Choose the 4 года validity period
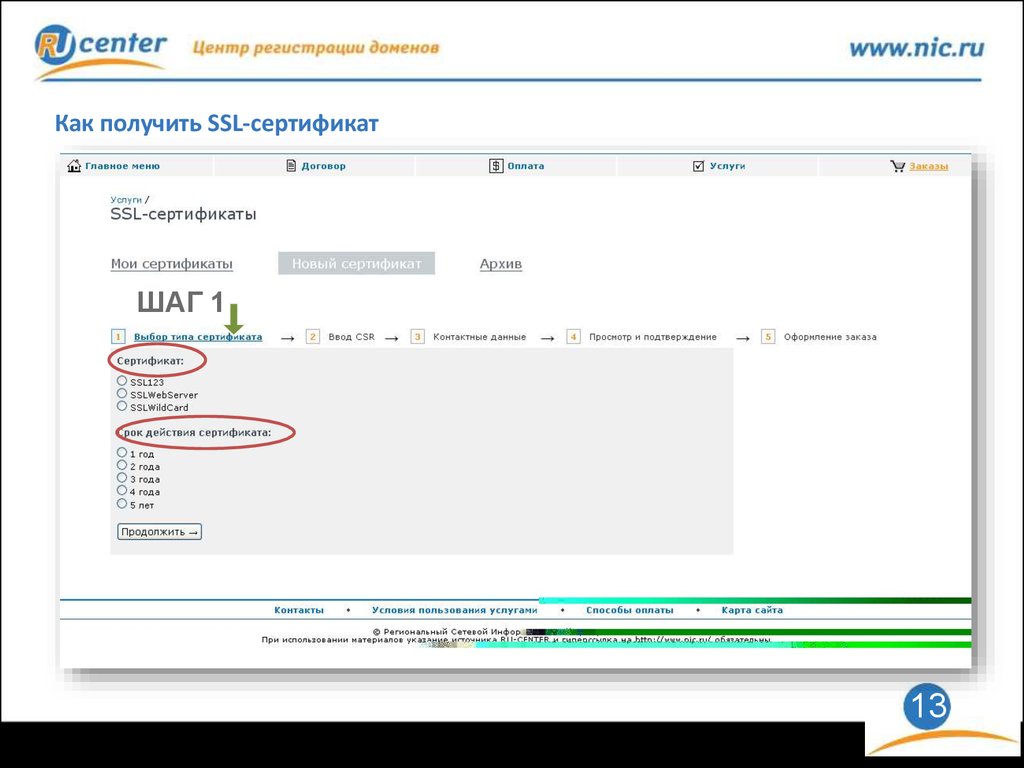The height and width of the screenshot is (768, 1024). 122,490
